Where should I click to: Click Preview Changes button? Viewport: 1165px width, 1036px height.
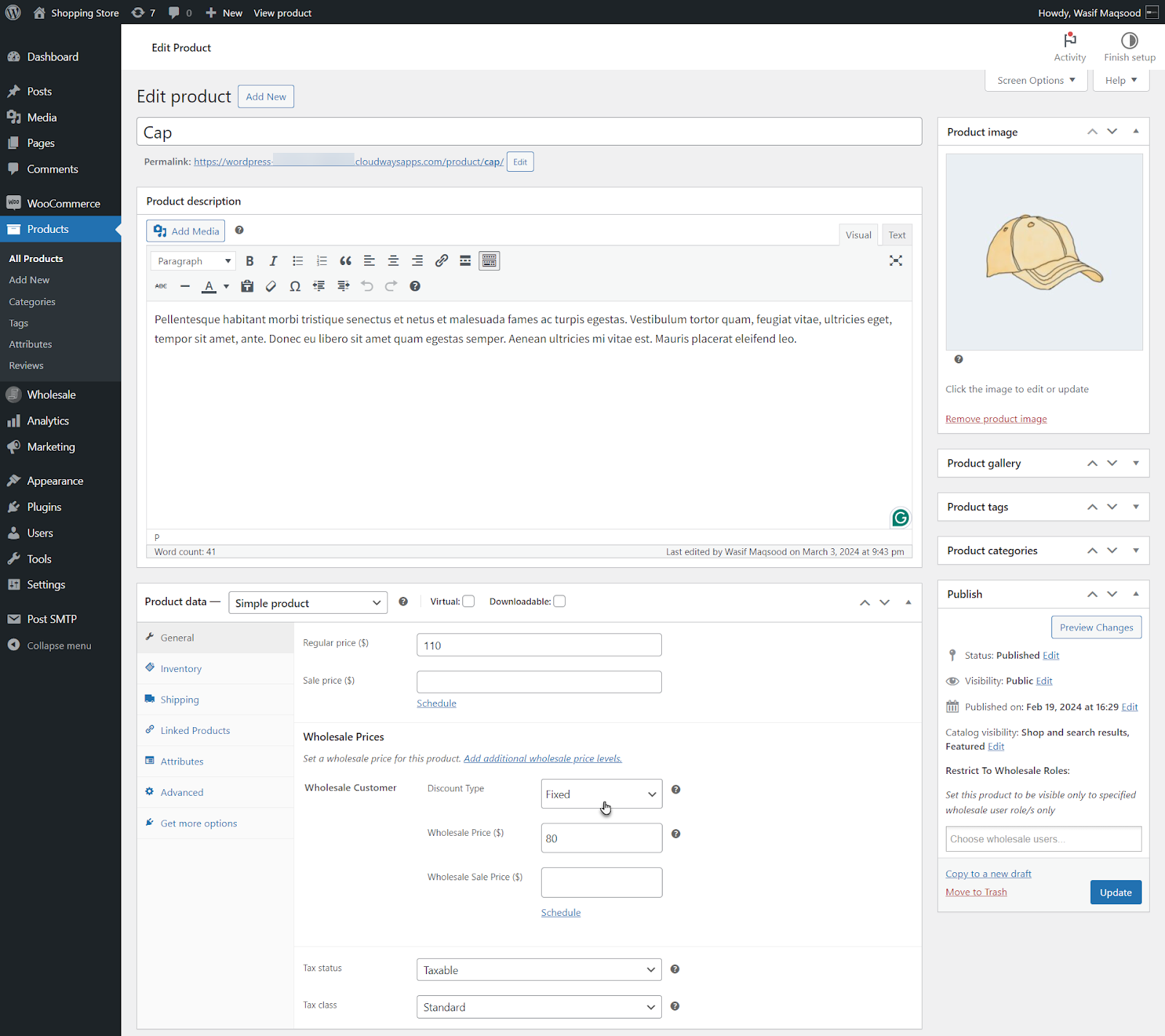tap(1096, 628)
